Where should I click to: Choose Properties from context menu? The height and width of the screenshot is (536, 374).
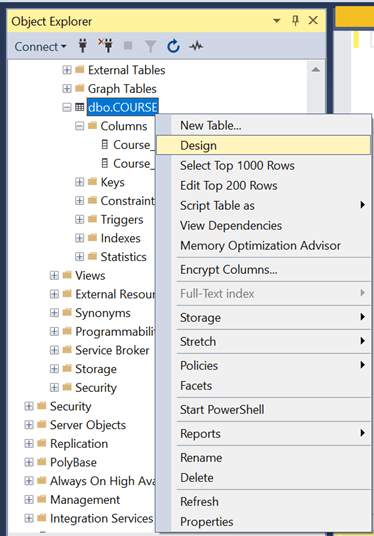pos(264,522)
